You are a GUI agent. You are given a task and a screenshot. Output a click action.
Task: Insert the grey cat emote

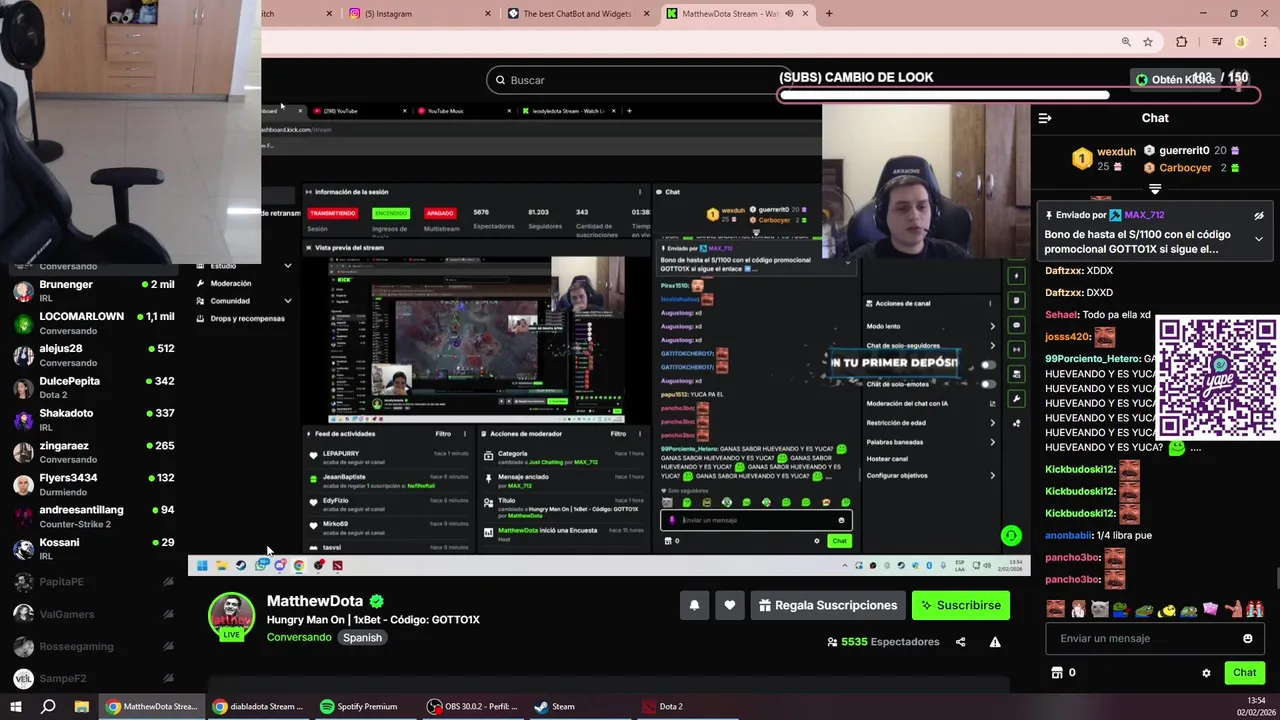1099,608
